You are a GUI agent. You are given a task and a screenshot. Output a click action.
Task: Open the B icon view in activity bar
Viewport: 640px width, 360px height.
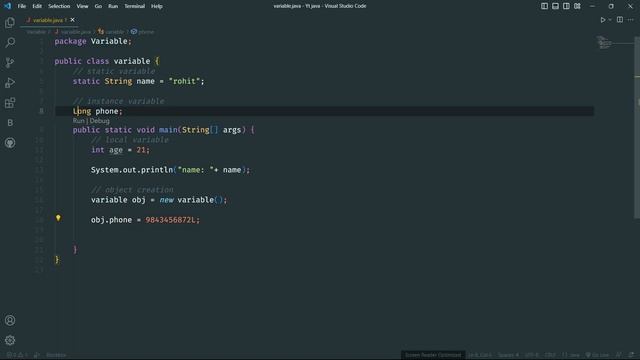click(x=10, y=122)
